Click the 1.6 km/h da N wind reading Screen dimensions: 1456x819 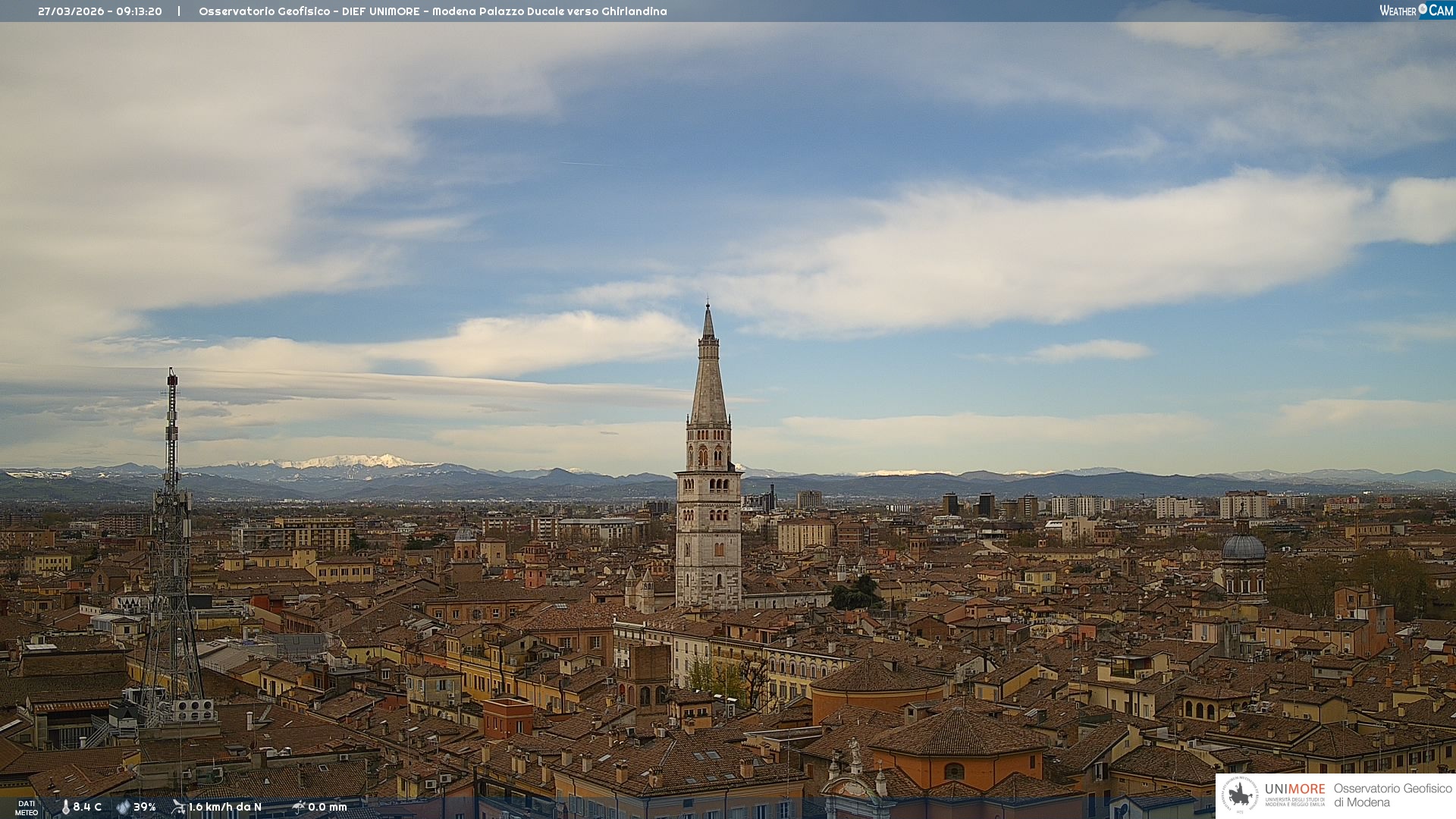(225, 807)
